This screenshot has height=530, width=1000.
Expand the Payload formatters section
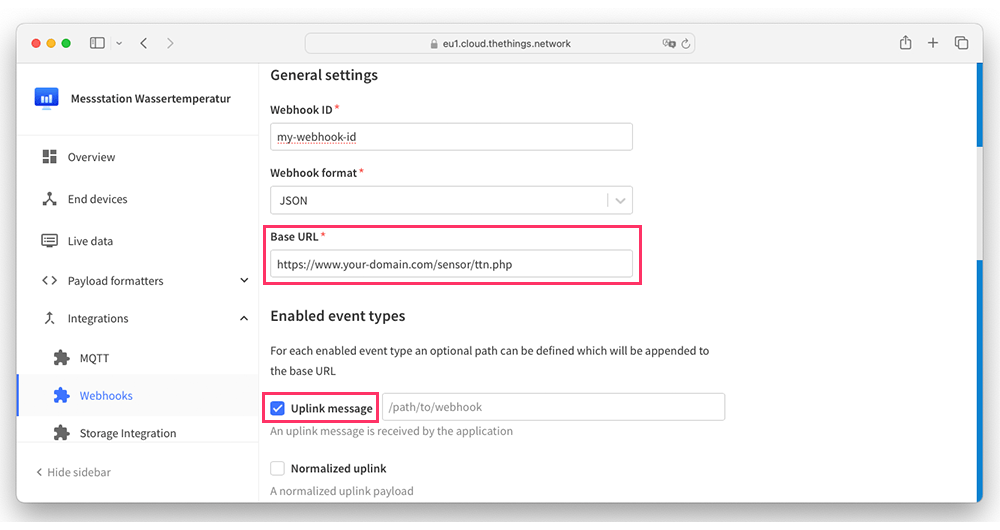point(244,281)
